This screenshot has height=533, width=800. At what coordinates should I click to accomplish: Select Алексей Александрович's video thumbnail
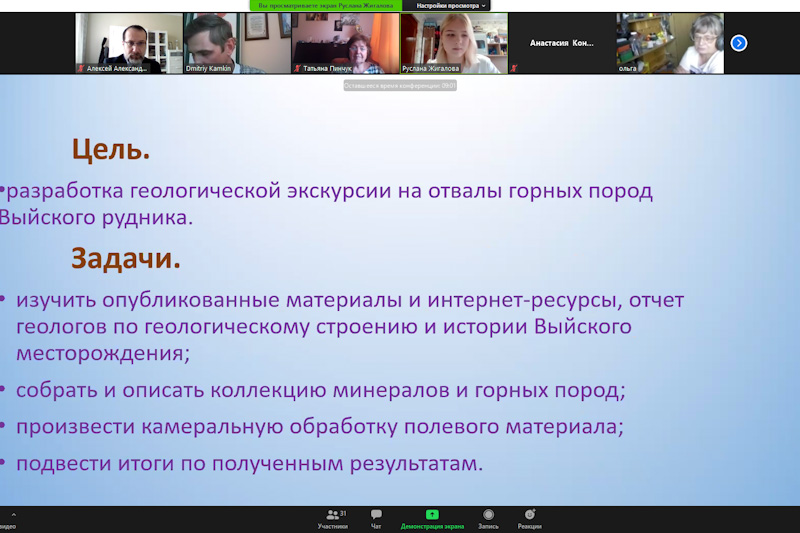point(129,42)
